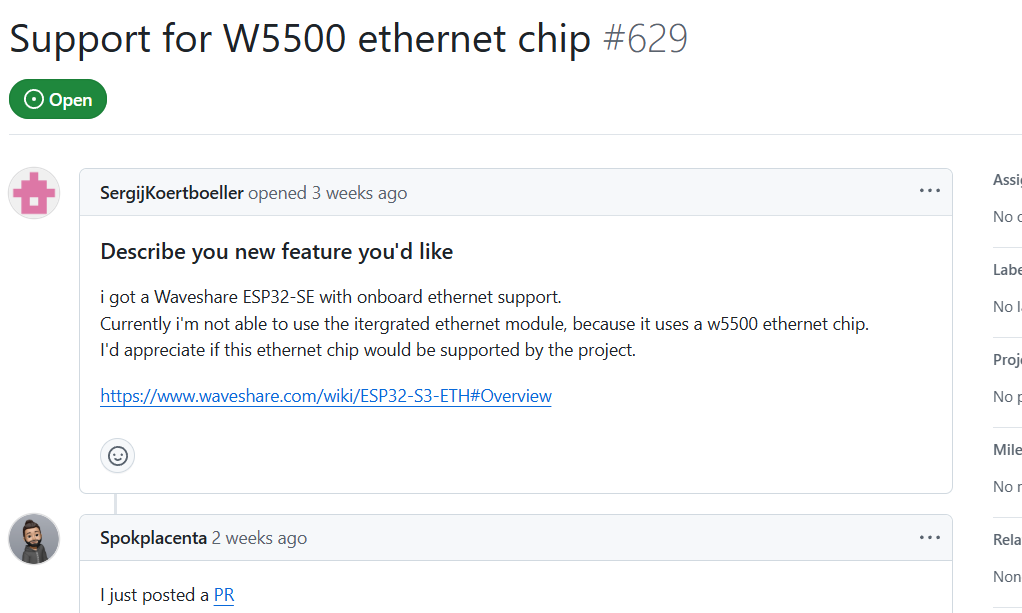
Task: Open options menu on Spokplacenta's comment
Action: pyautogui.click(x=929, y=538)
